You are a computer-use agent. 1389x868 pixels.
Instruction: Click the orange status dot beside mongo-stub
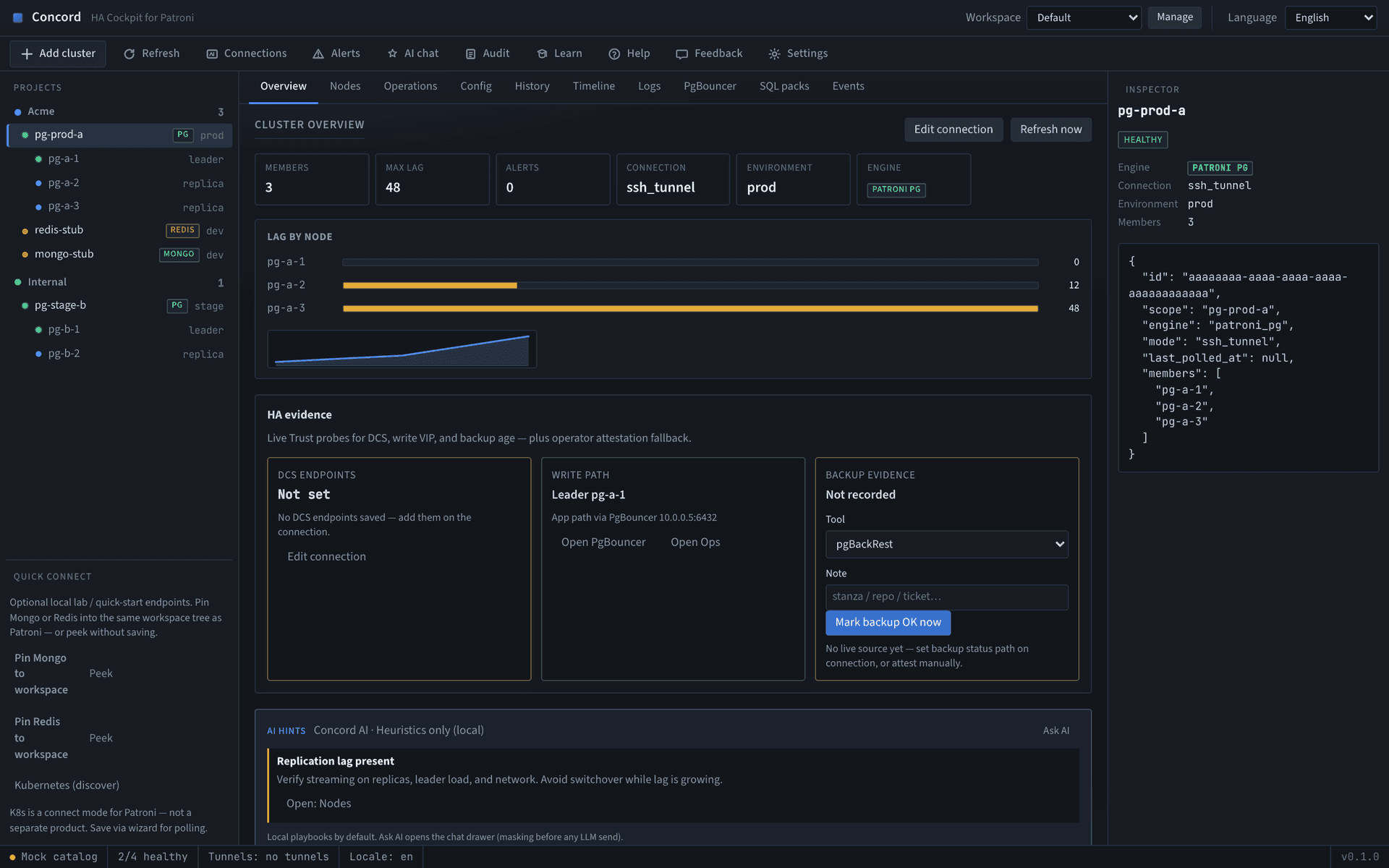(x=25, y=255)
